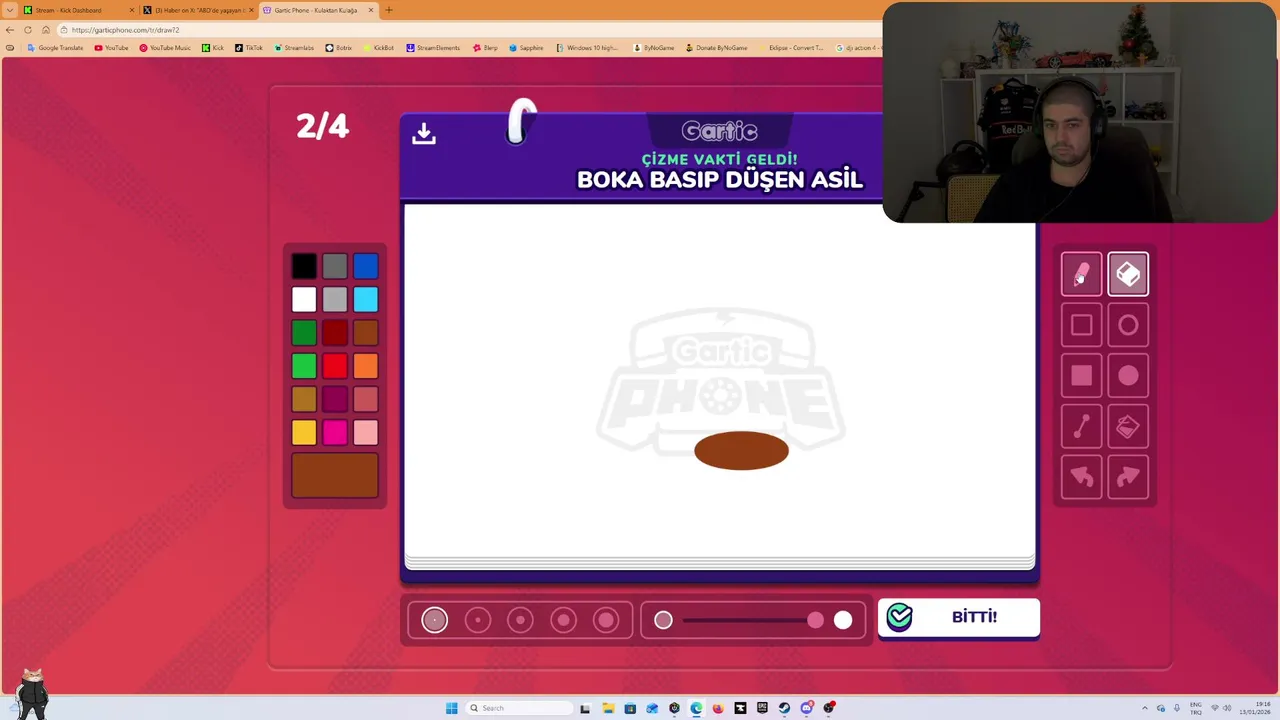The width and height of the screenshot is (1280, 720).
Task: Select the light pink color swatch
Action: coord(365,432)
